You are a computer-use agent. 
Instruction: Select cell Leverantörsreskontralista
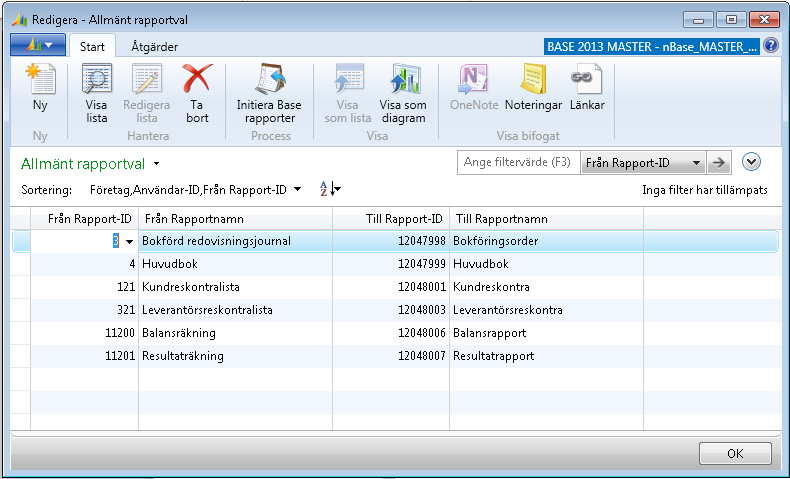(x=235, y=310)
